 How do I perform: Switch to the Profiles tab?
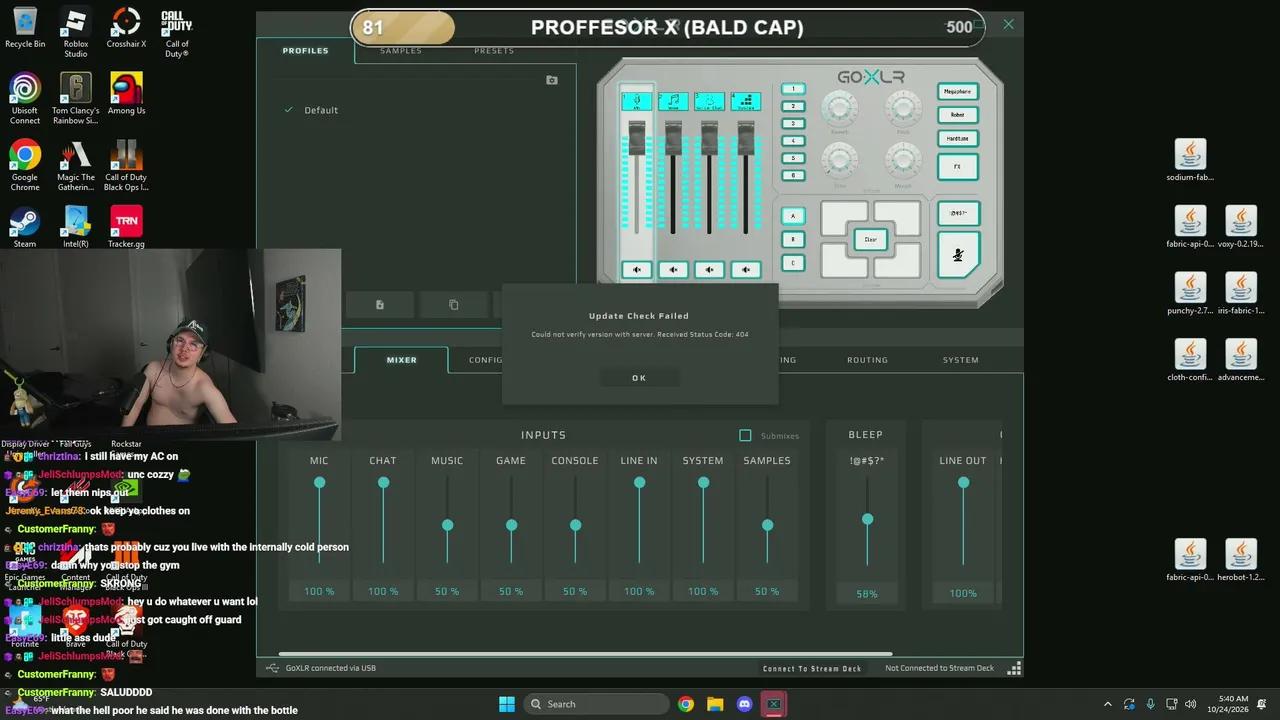[305, 51]
